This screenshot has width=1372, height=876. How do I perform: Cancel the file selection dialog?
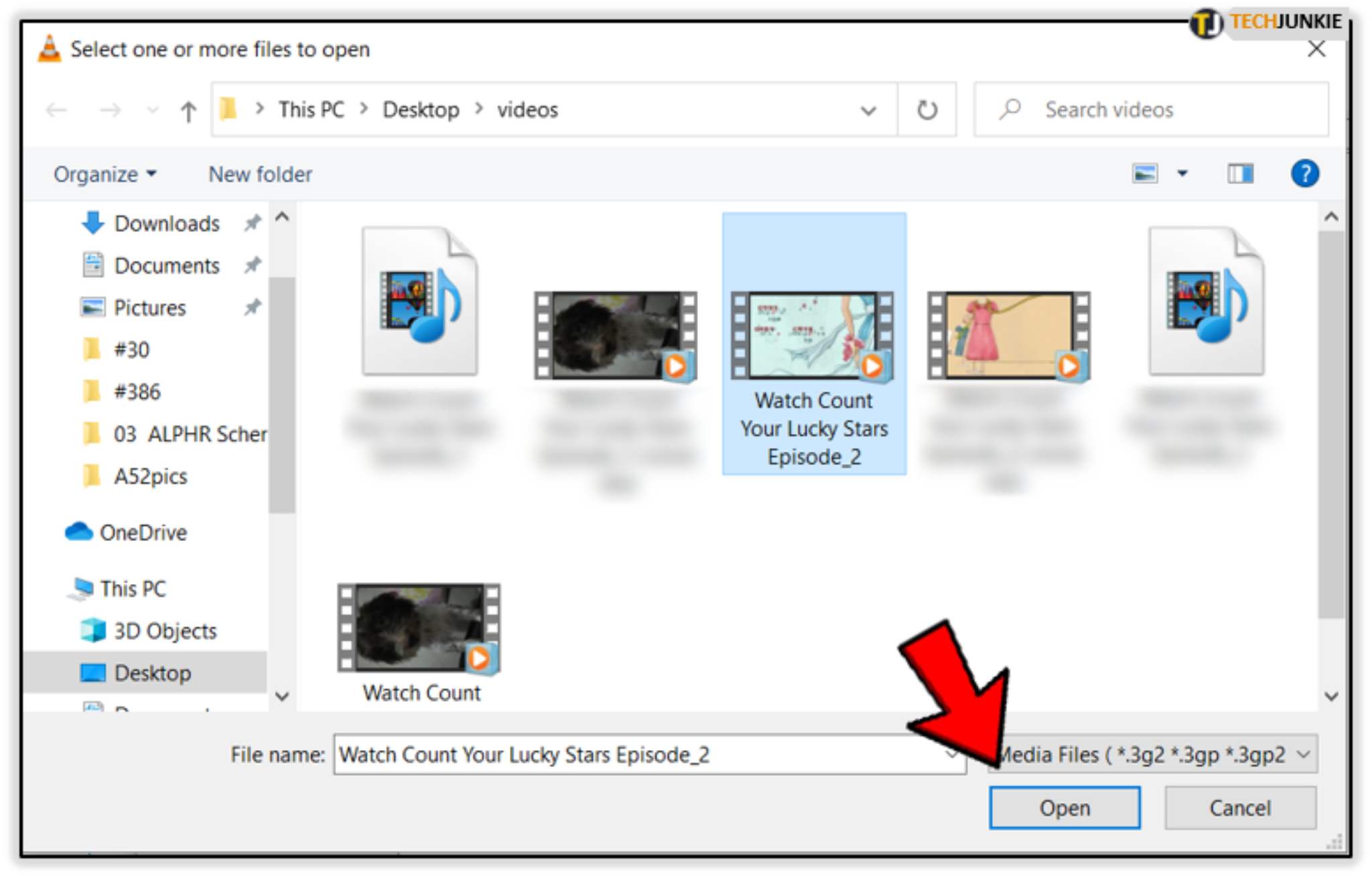point(1240,808)
